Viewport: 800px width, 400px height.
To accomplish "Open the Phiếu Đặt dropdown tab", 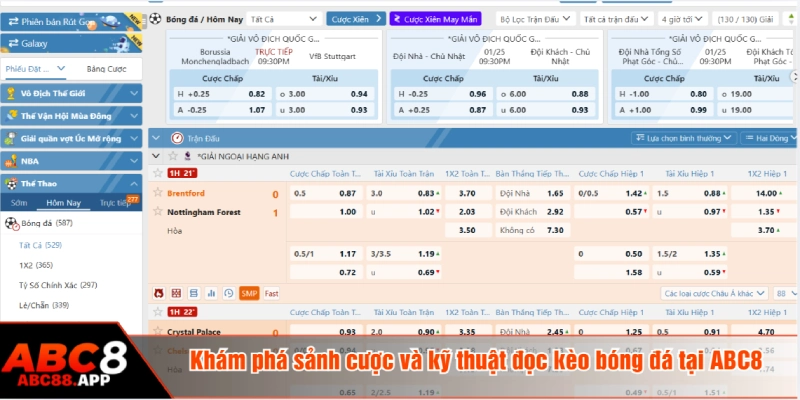I will pos(35,69).
